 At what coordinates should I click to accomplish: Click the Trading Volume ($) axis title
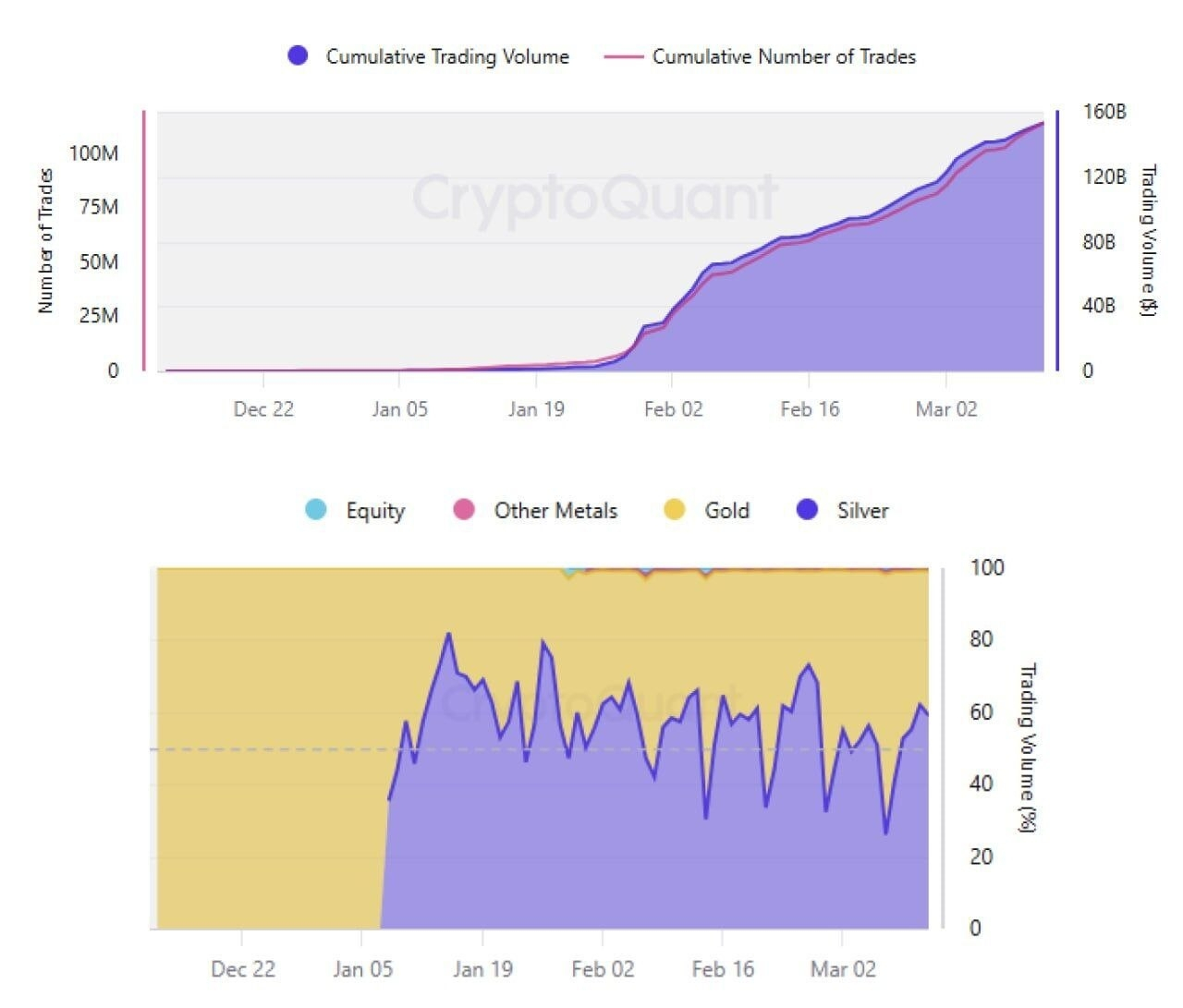pos(1148,241)
